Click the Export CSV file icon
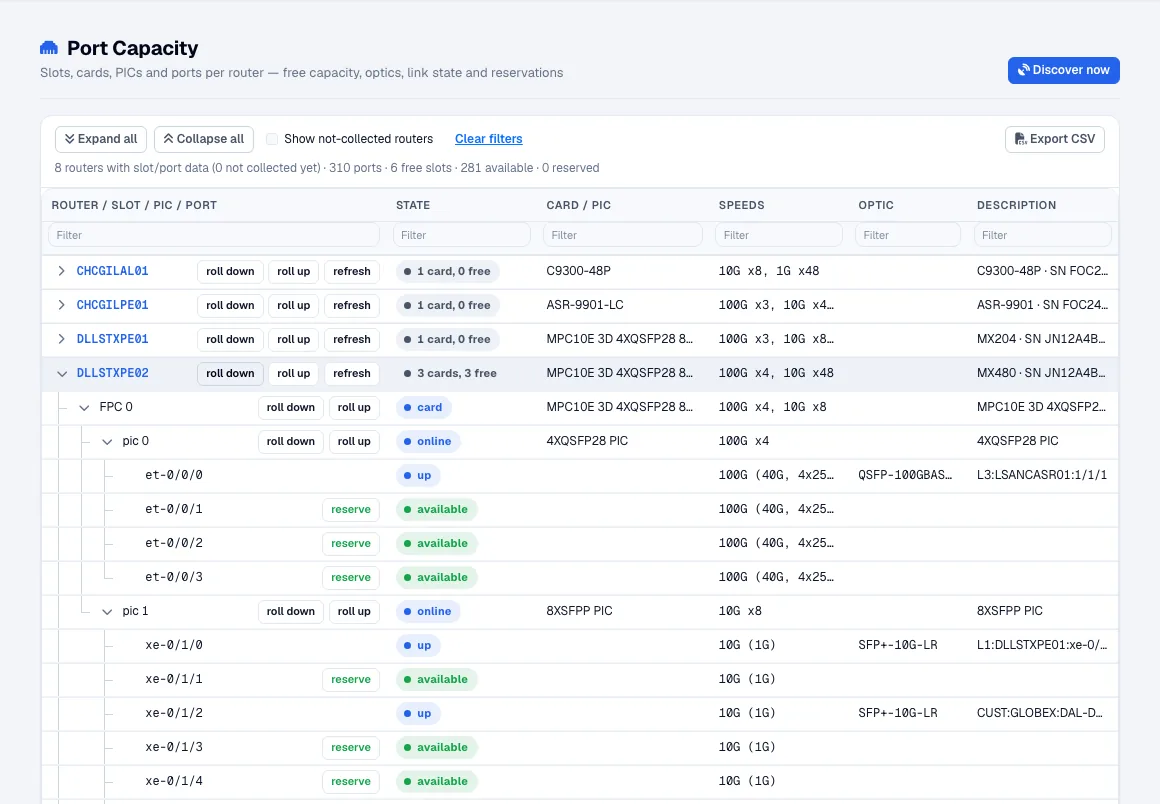The image size is (1160, 804). click(1020, 139)
